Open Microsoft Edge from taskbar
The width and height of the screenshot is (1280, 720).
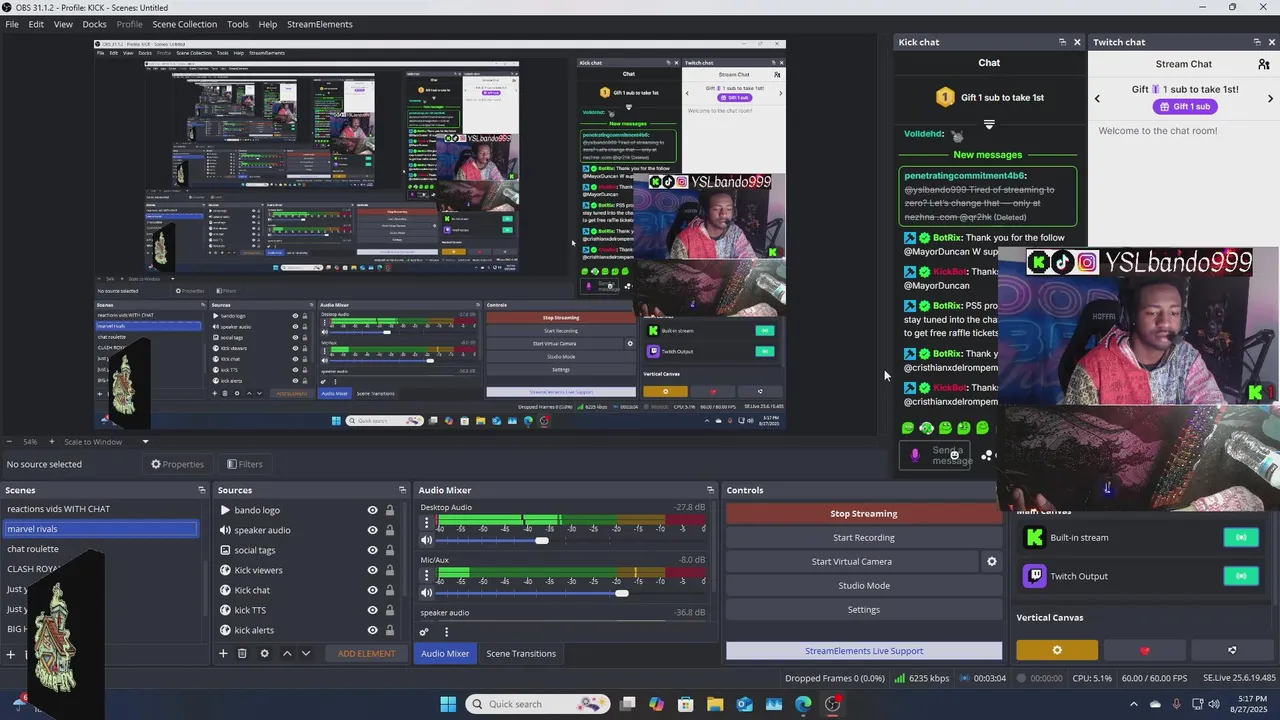coord(803,704)
